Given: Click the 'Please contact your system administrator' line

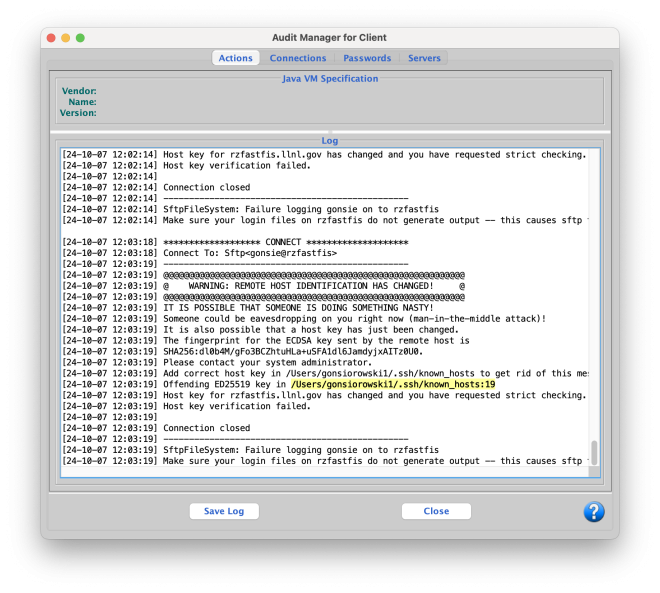Looking at the screenshot, I should (x=267, y=362).
